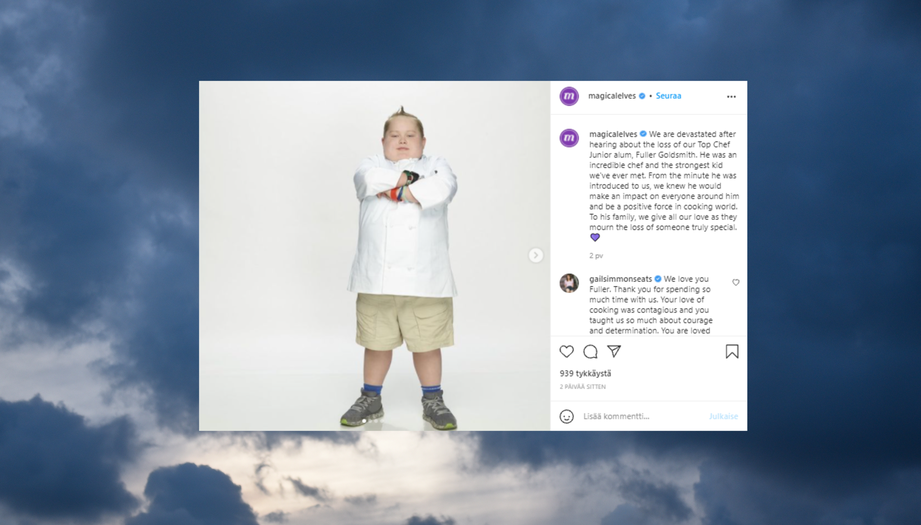Screen dimensions: 921x525
Task: Like the post with the heart icon
Action: tap(566, 352)
